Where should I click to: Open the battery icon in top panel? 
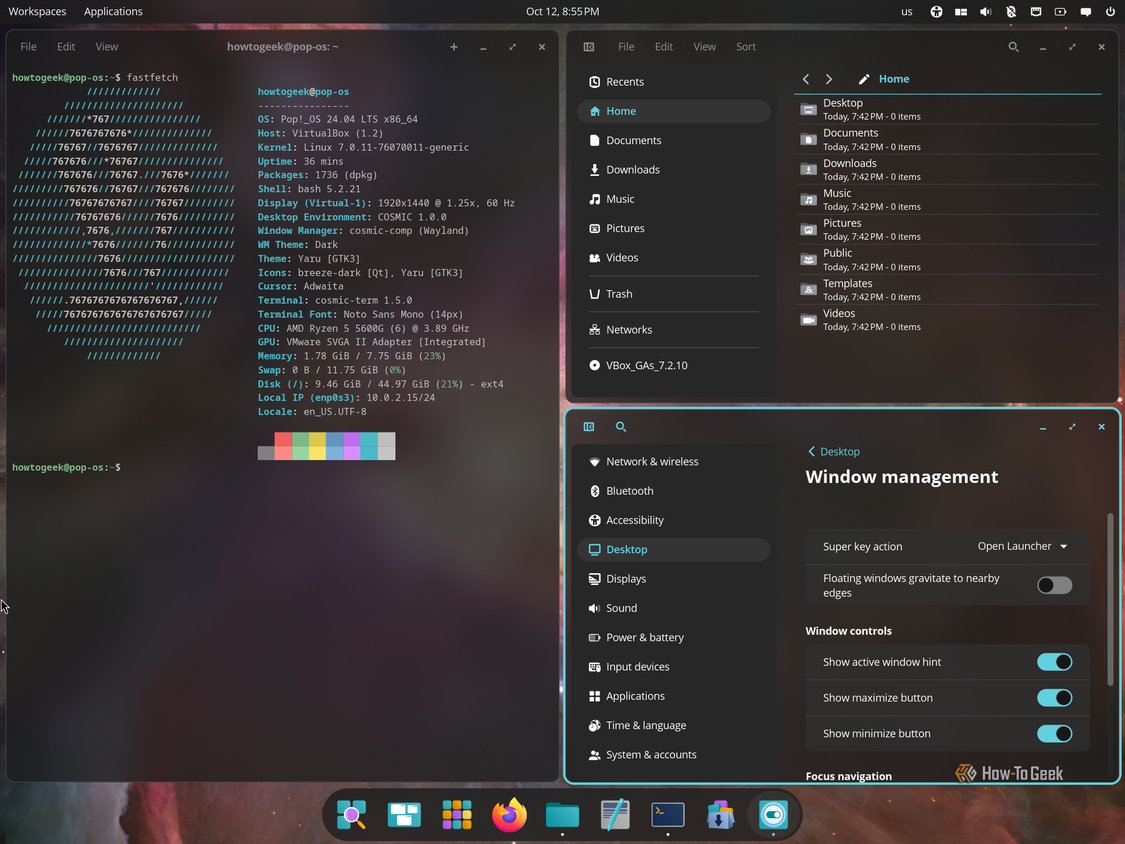(x=1060, y=11)
